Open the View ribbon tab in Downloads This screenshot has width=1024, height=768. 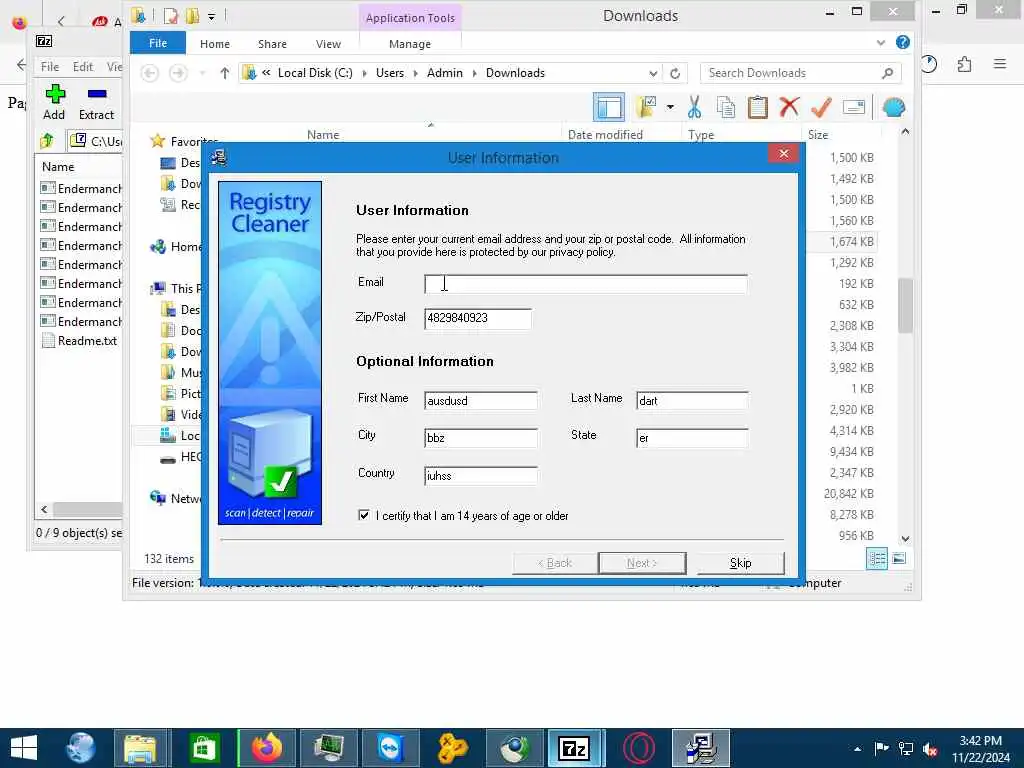(x=328, y=44)
